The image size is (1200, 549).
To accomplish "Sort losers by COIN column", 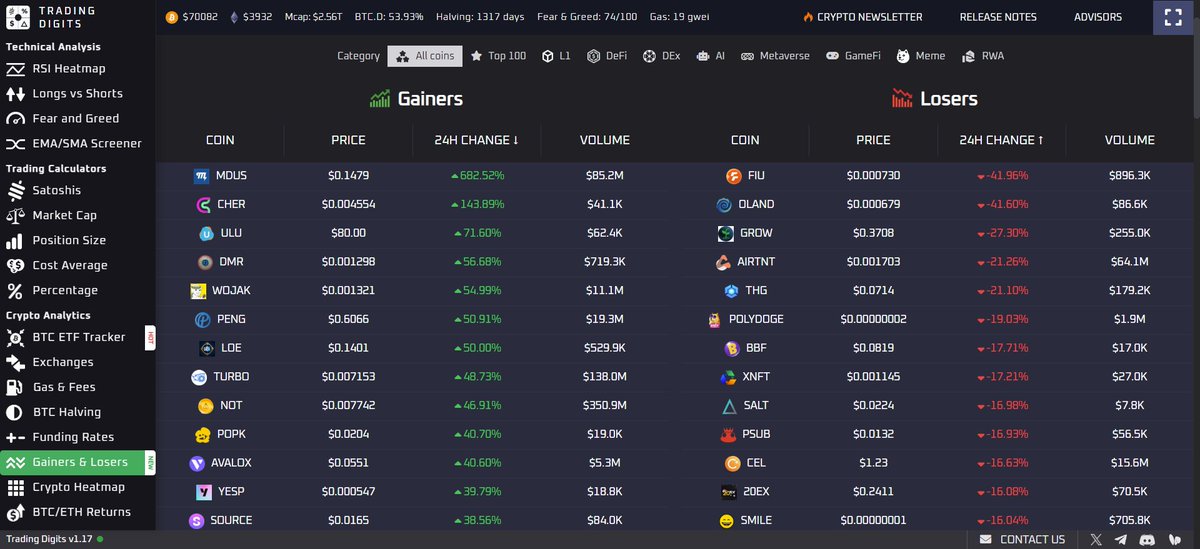I will (745, 140).
